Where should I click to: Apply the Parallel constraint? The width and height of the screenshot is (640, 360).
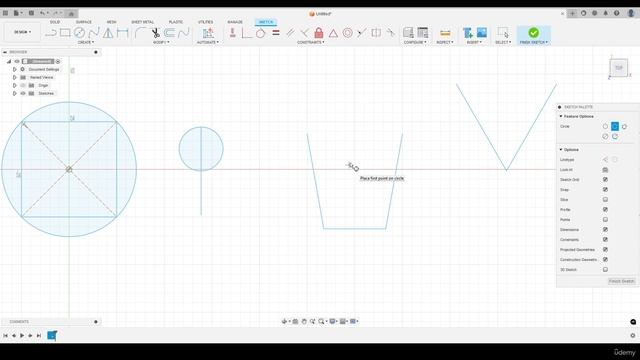pos(290,33)
